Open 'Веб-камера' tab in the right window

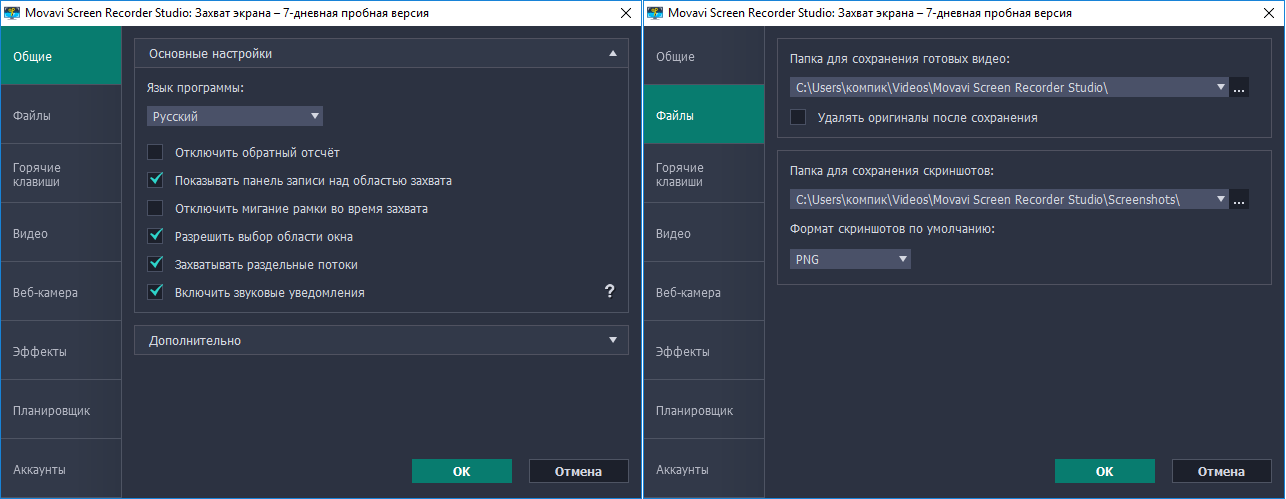click(704, 293)
